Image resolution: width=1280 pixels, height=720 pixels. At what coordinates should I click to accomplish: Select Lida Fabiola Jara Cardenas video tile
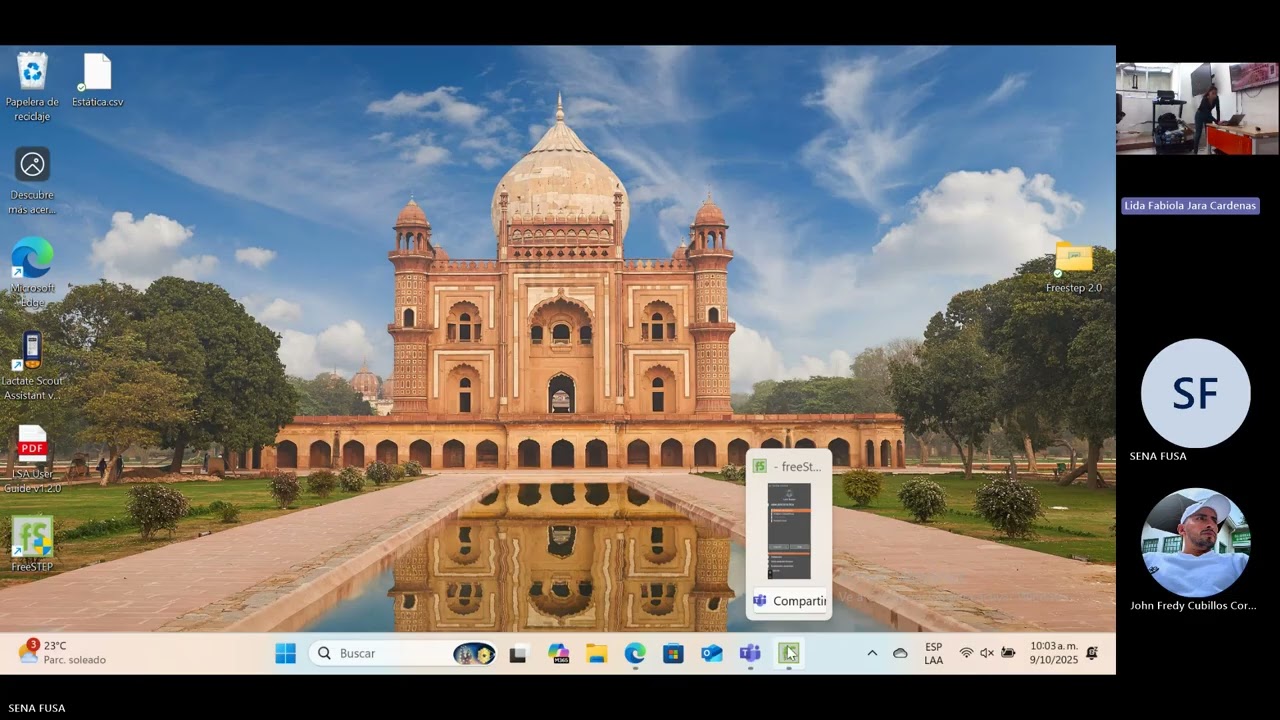click(1197, 108)
